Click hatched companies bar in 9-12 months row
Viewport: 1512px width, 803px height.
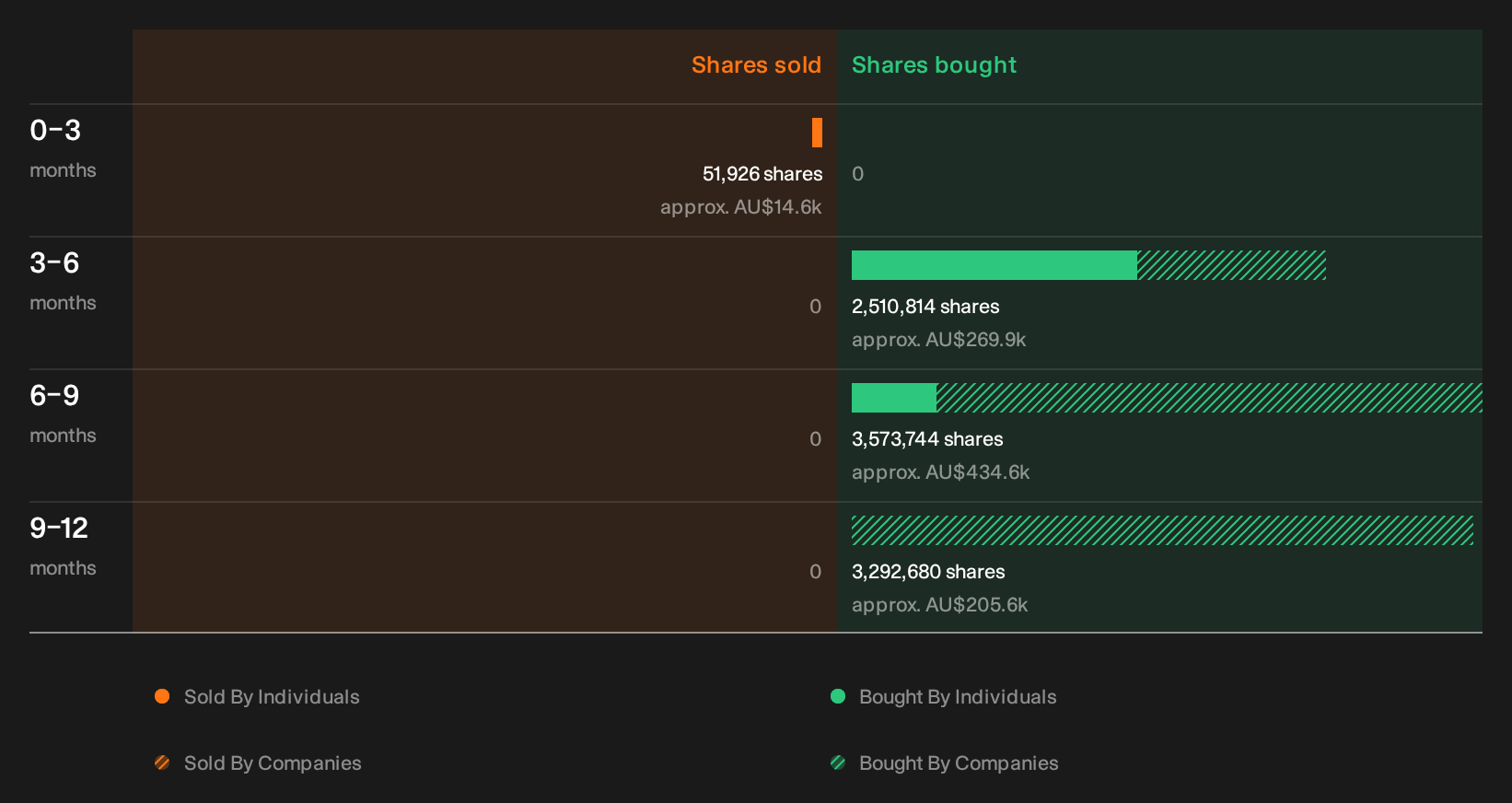click(x=1162, y=530)
